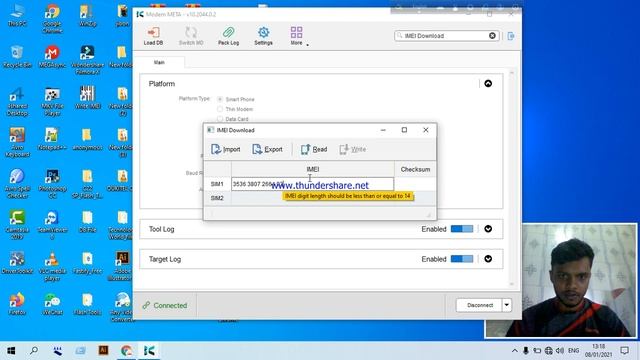This screenshot has height=360, width=640.
Task: Open the MEGAsync desktop shortcut
Action: click(x=52, y=57)
